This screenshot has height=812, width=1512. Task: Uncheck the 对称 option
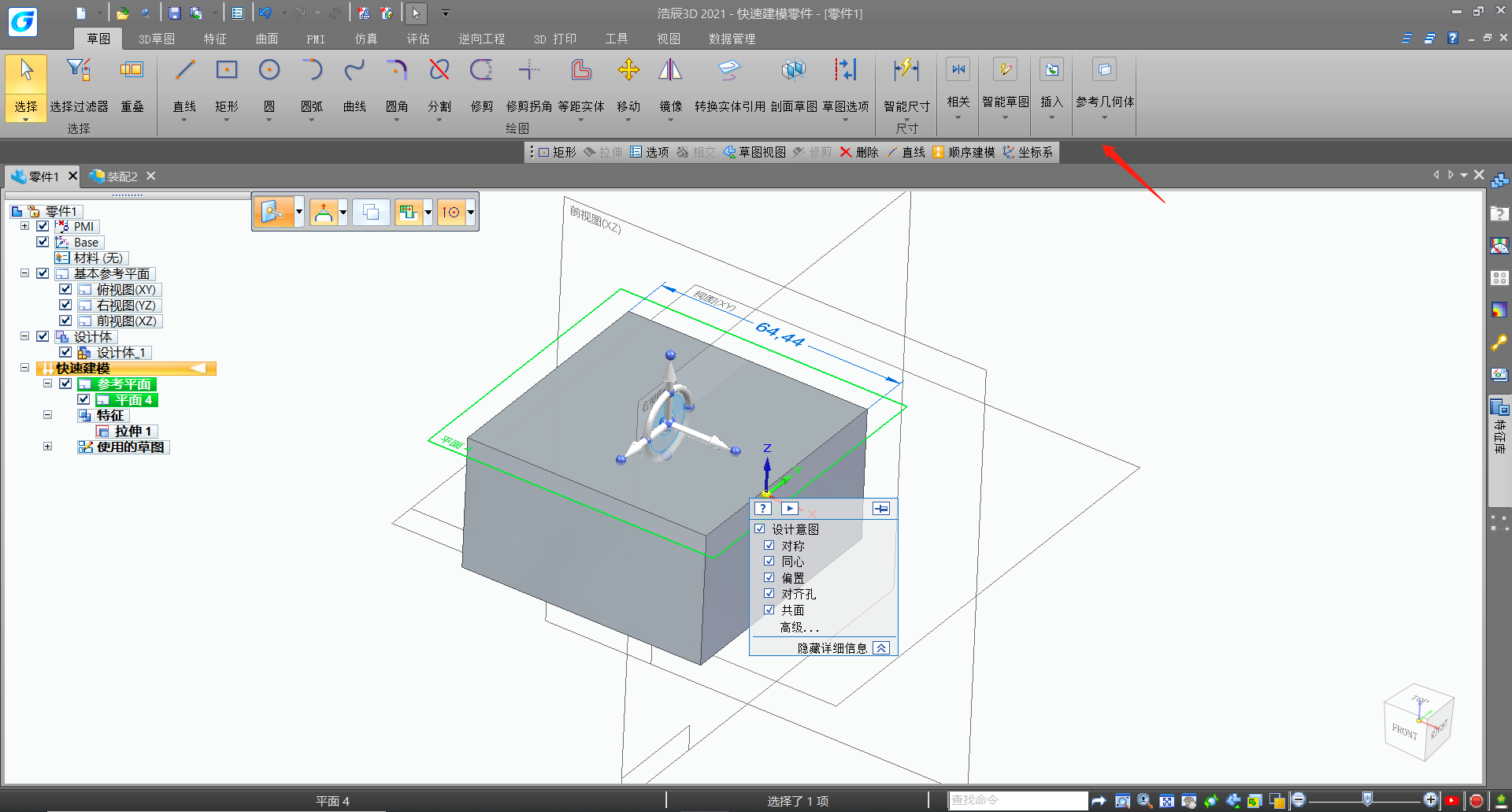(769, 545)
